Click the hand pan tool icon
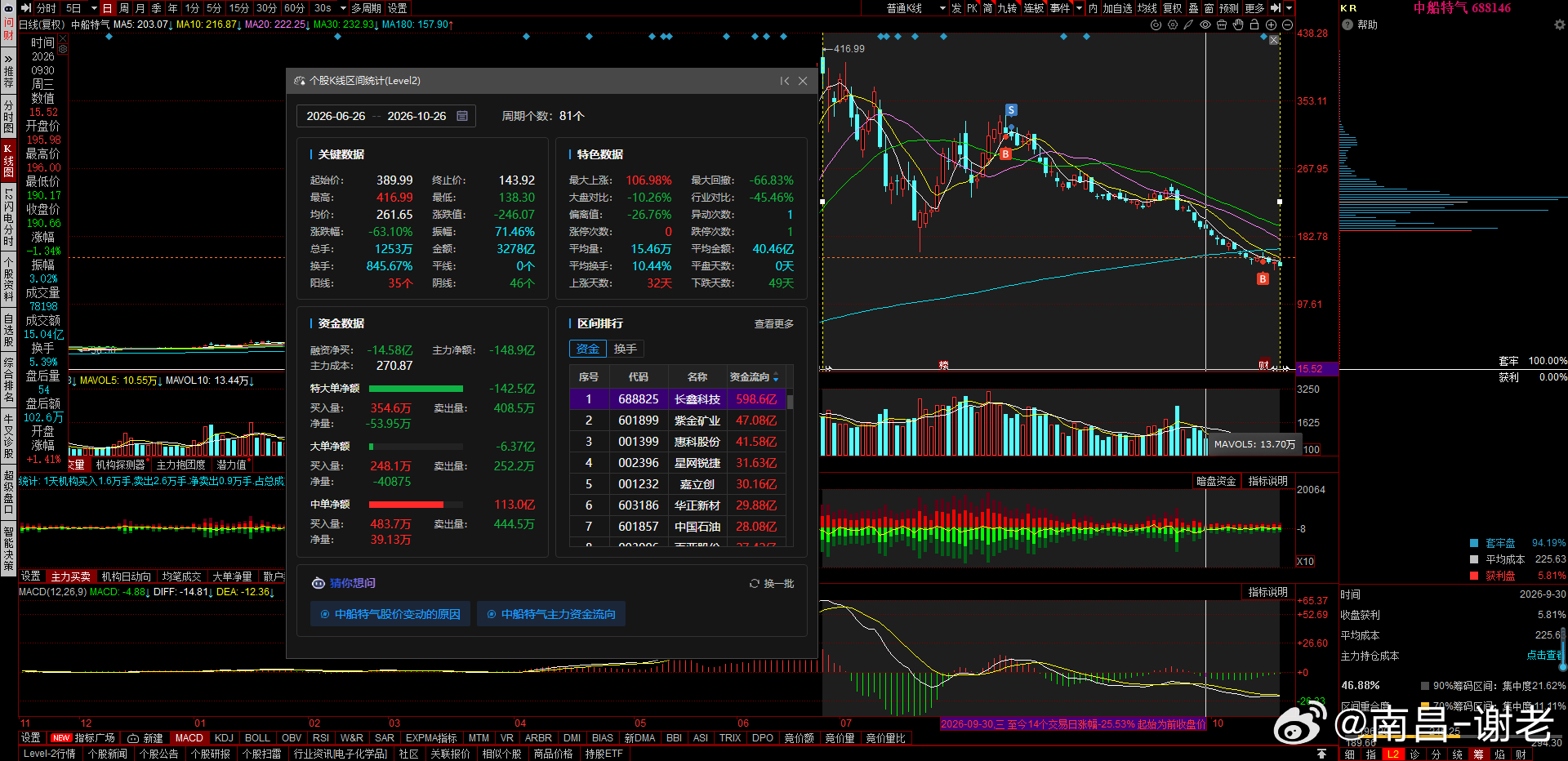The width and height of the screenshot is (1568, 761). click(1238, 24)
